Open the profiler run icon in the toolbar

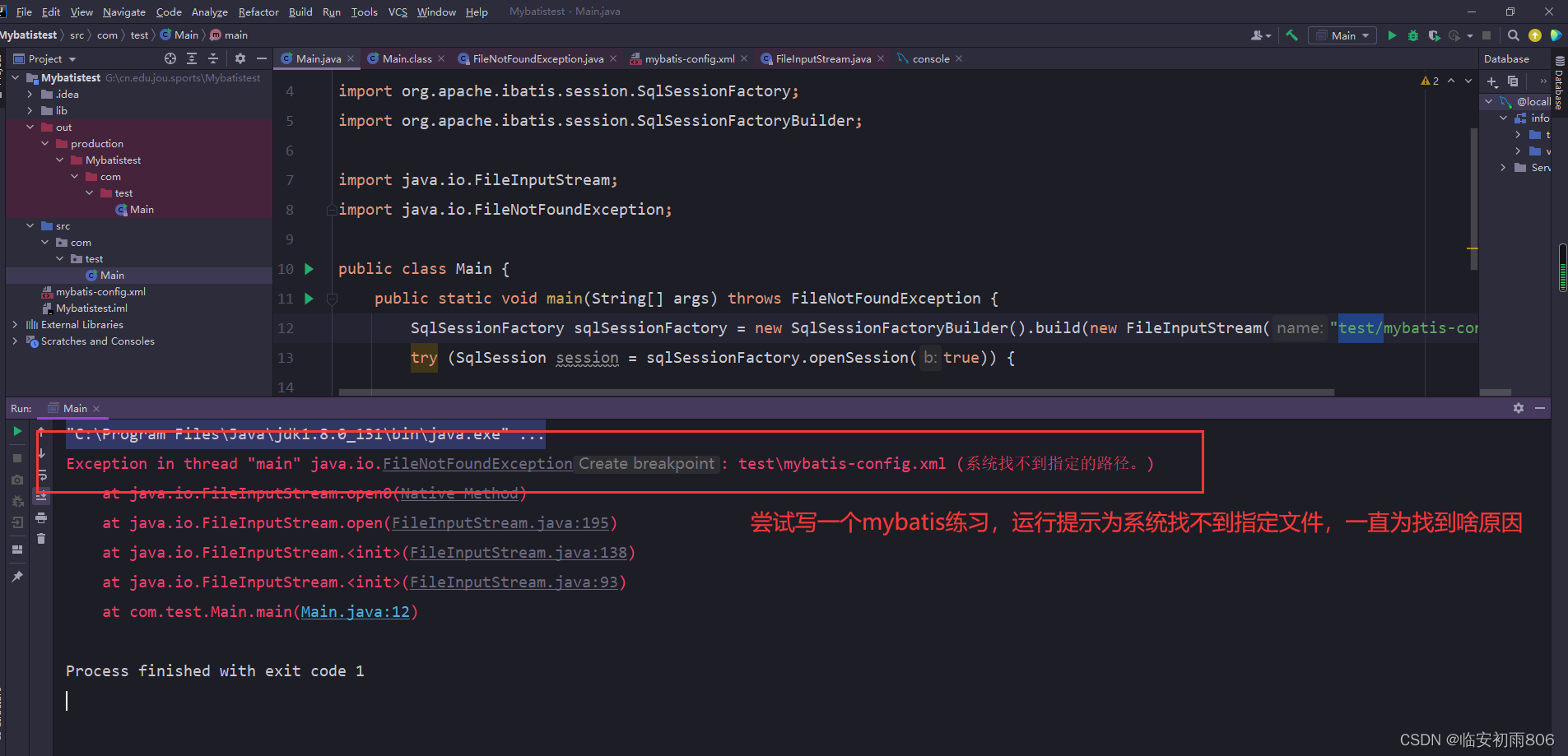click(x=1455, y=35)
